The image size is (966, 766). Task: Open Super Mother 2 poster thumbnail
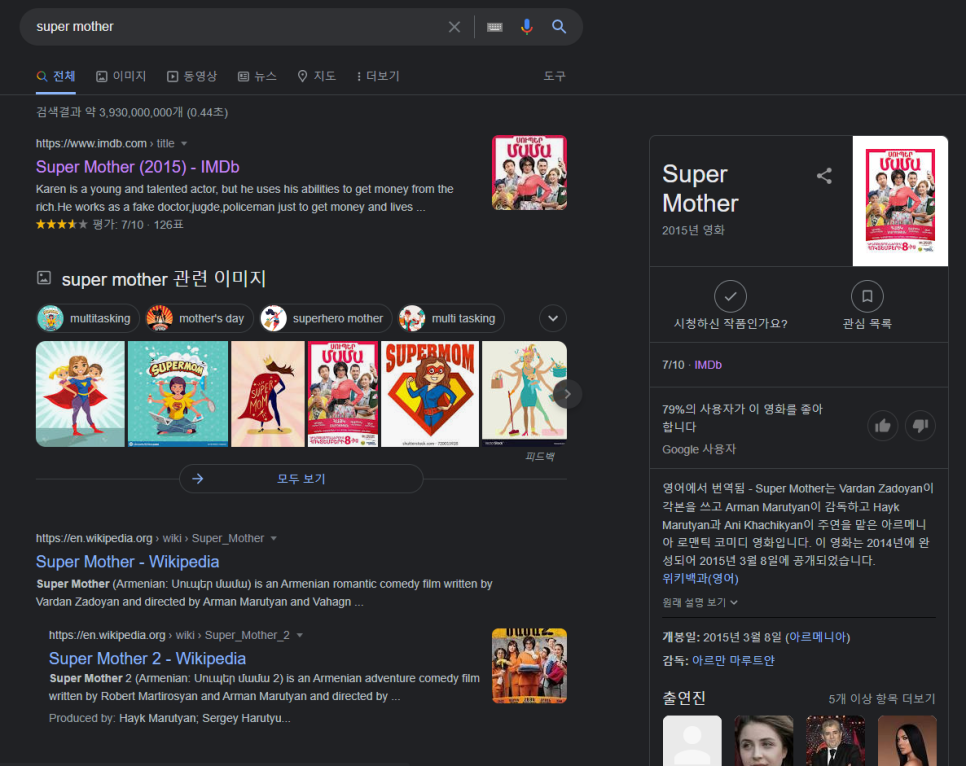click(x=529, y=666)
